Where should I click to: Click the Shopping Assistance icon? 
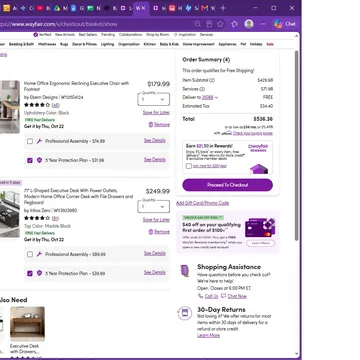coord(185,270)
